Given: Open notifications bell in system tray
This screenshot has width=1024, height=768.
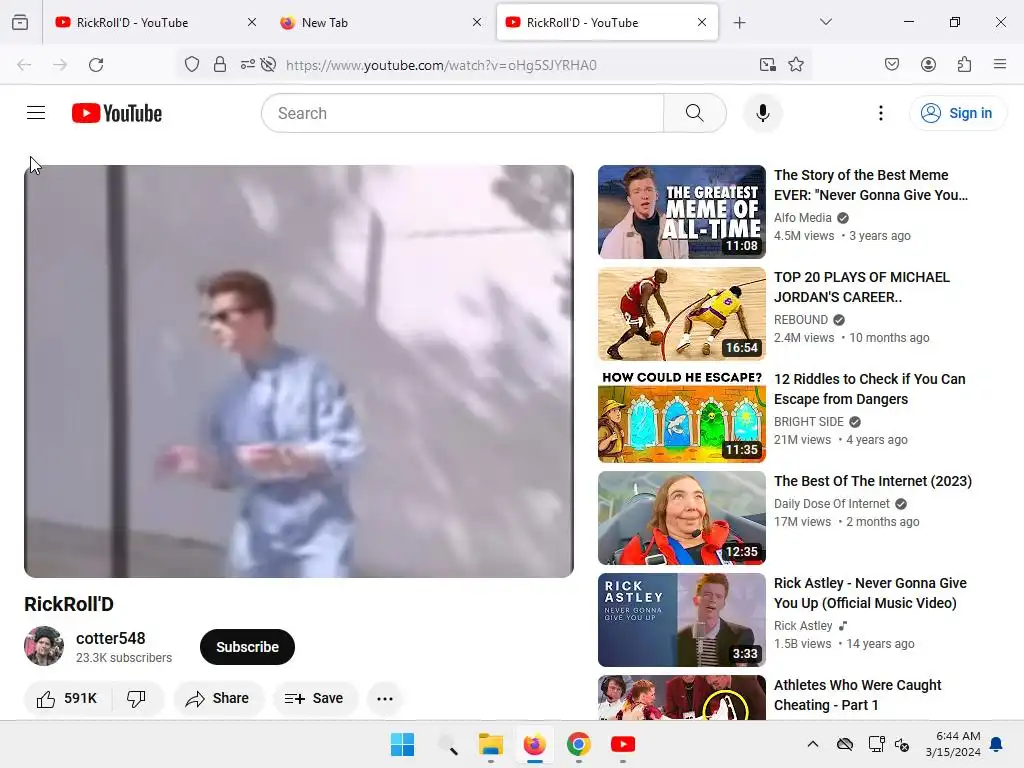Looking at the screenshot, I should point(997,744).
